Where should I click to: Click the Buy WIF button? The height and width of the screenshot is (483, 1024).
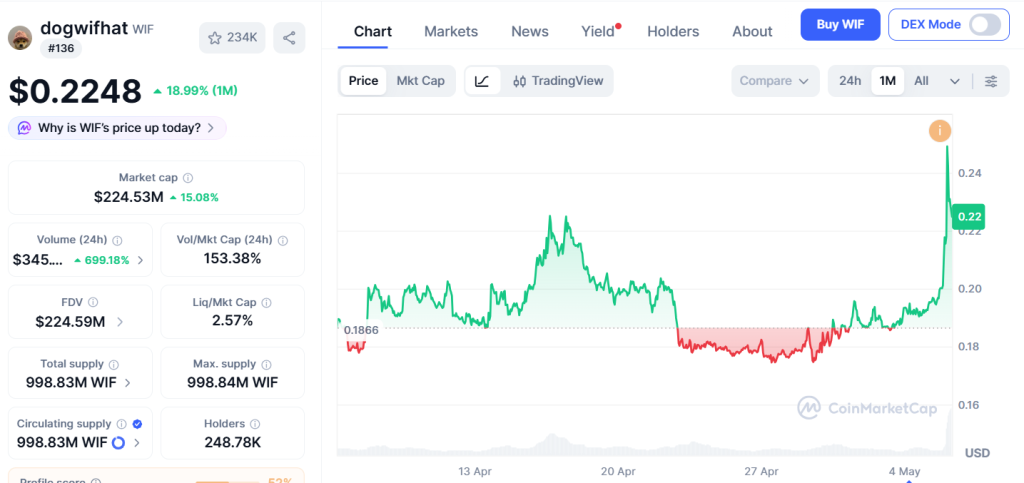click(840, 25)
